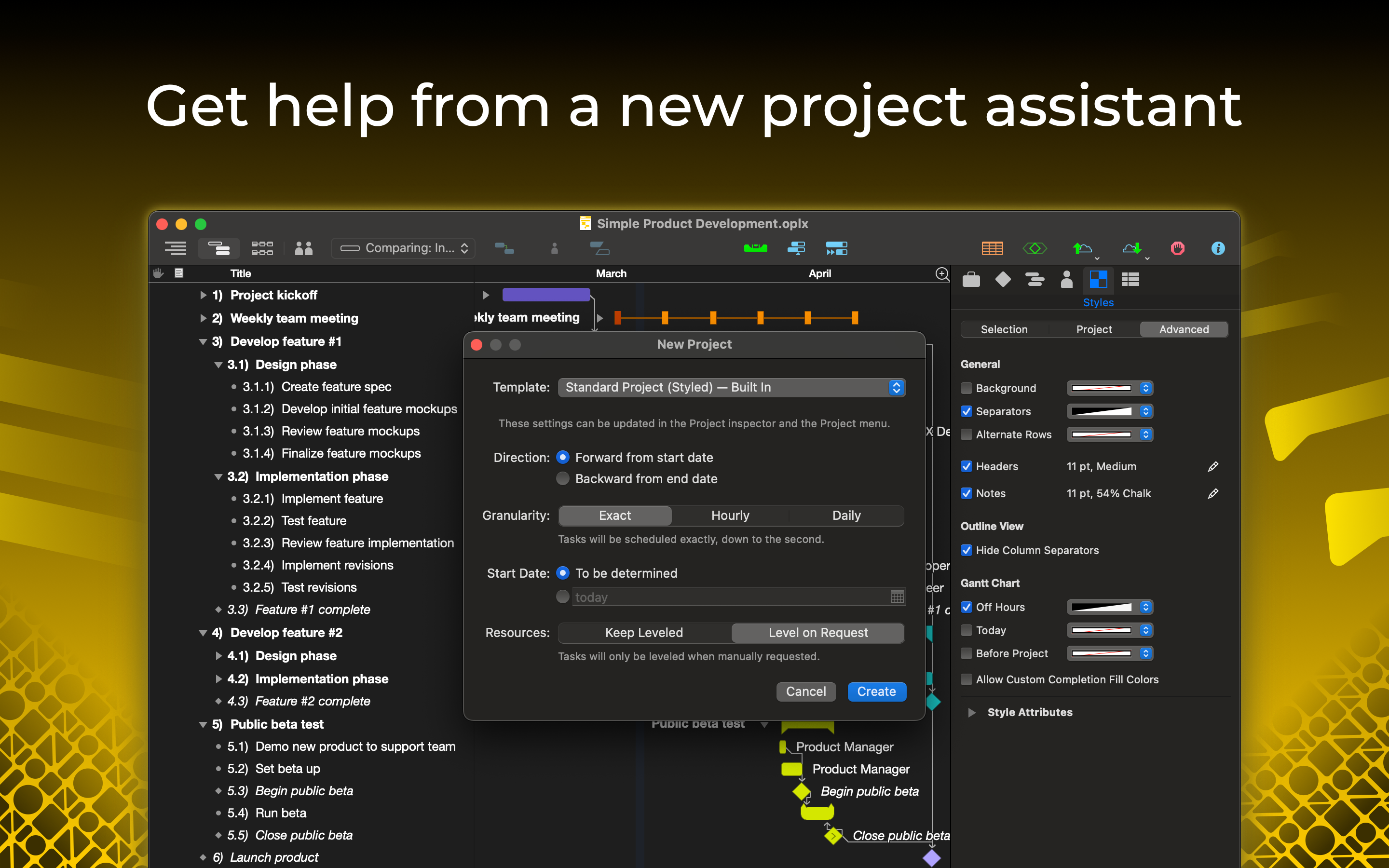The image size is (1389, 868).
Task: Open the Network diagram view icon
Action: pyautogui.click(x=262, y=248)
